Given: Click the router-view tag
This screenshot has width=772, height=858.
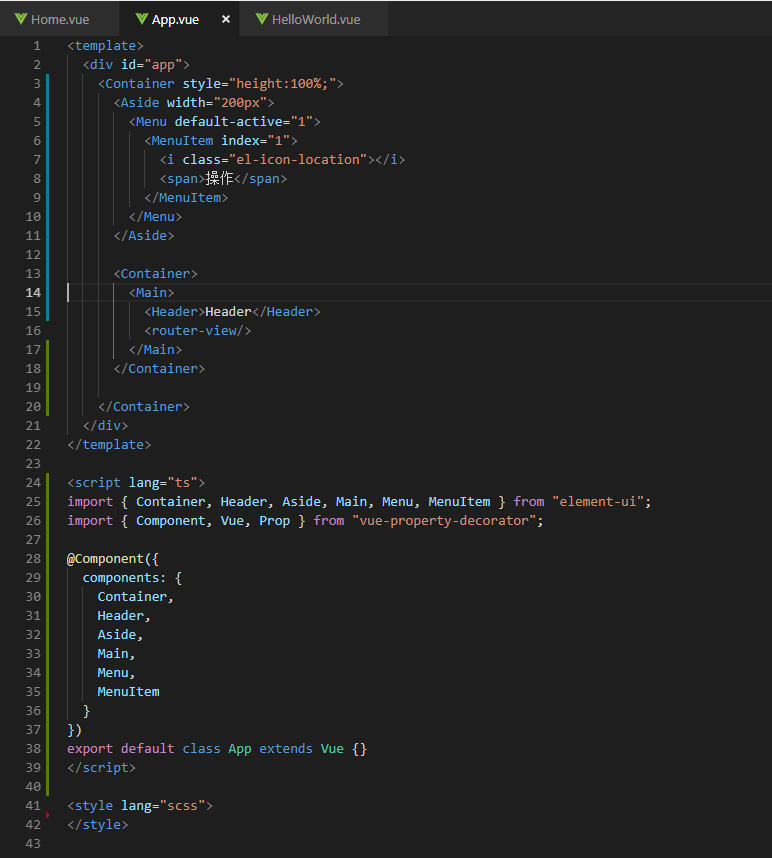Looking at the screenshot, I should (198, 331).
